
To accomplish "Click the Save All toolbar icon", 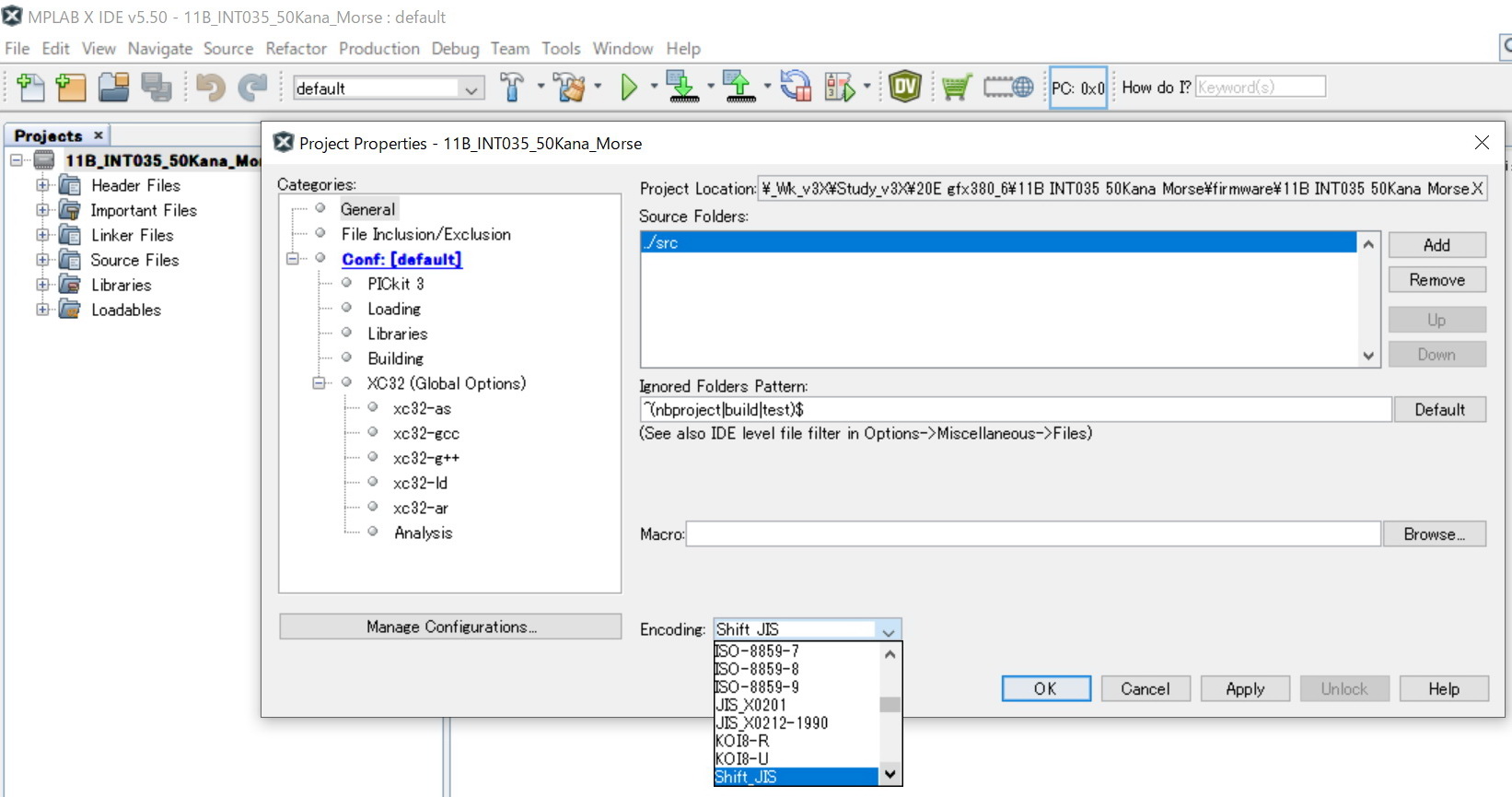I will point(157,88).
